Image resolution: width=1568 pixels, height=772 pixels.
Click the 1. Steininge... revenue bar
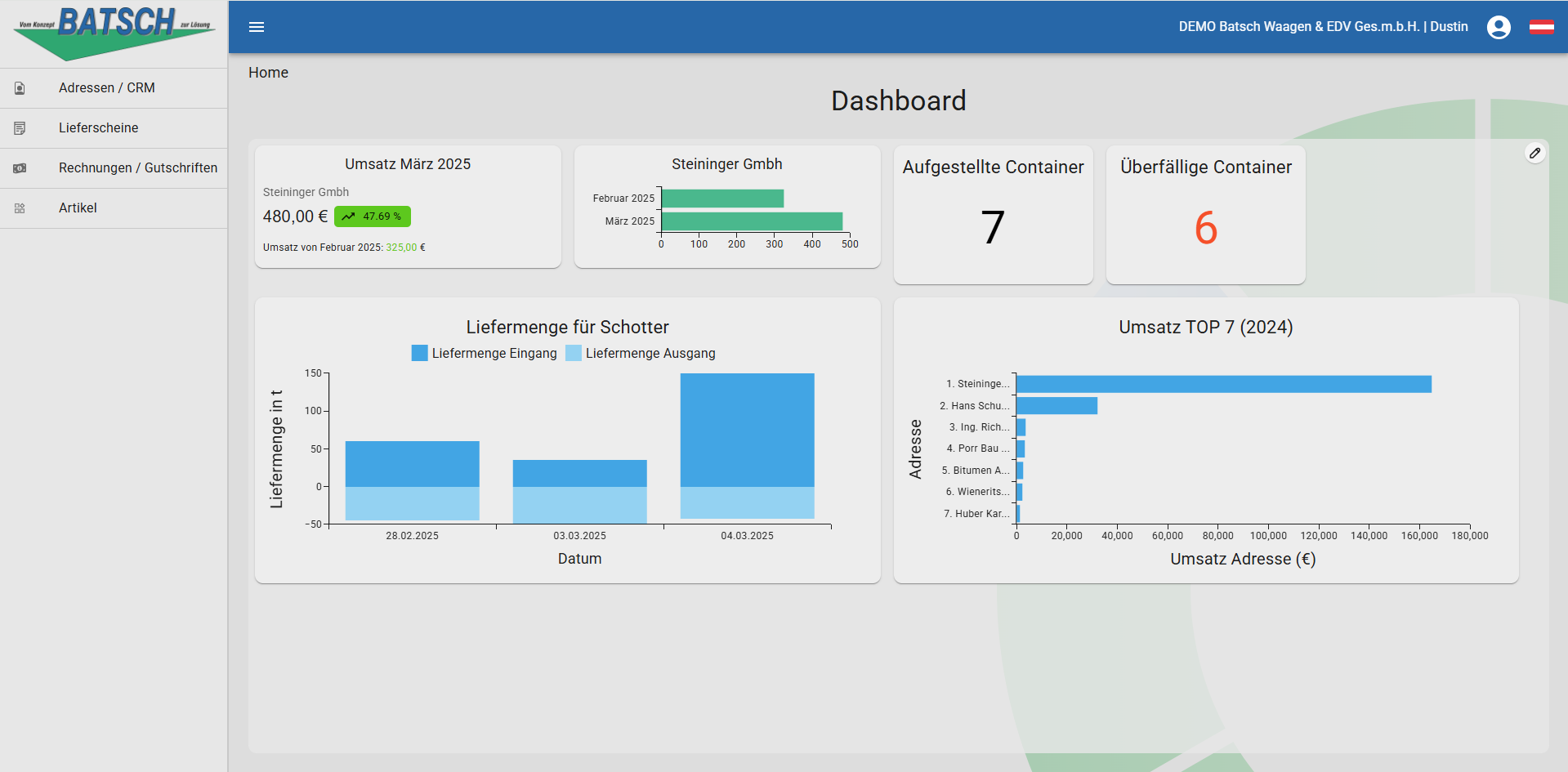coord(1224,384)
